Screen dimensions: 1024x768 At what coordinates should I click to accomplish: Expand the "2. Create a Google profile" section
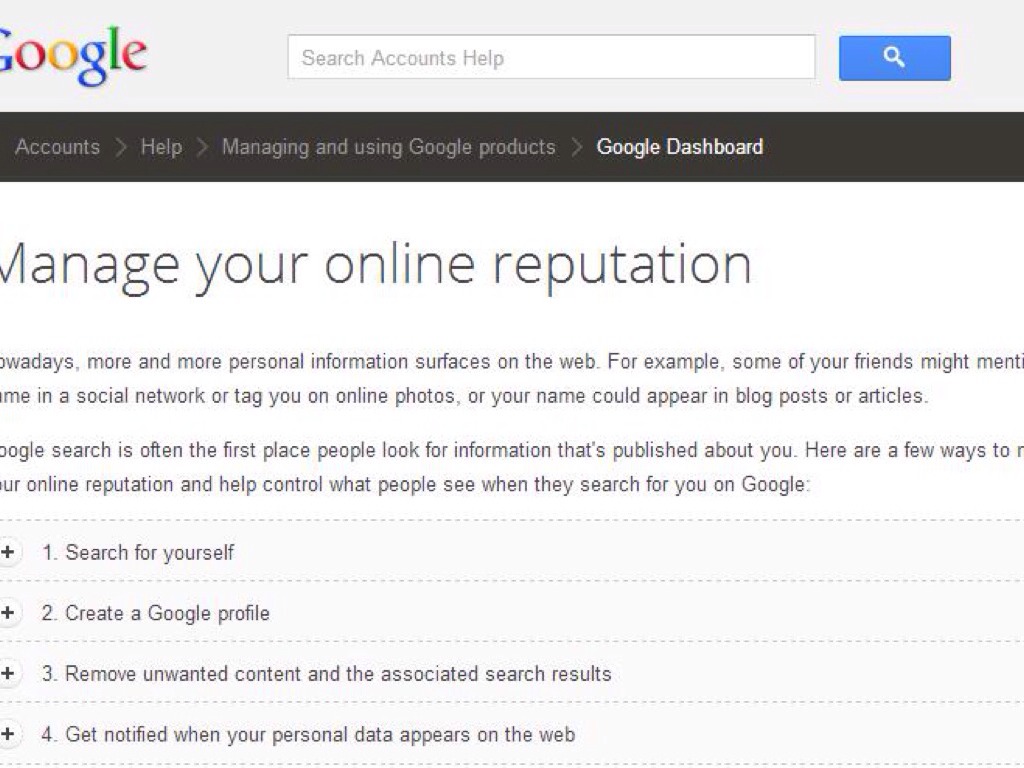coord(168,613)
